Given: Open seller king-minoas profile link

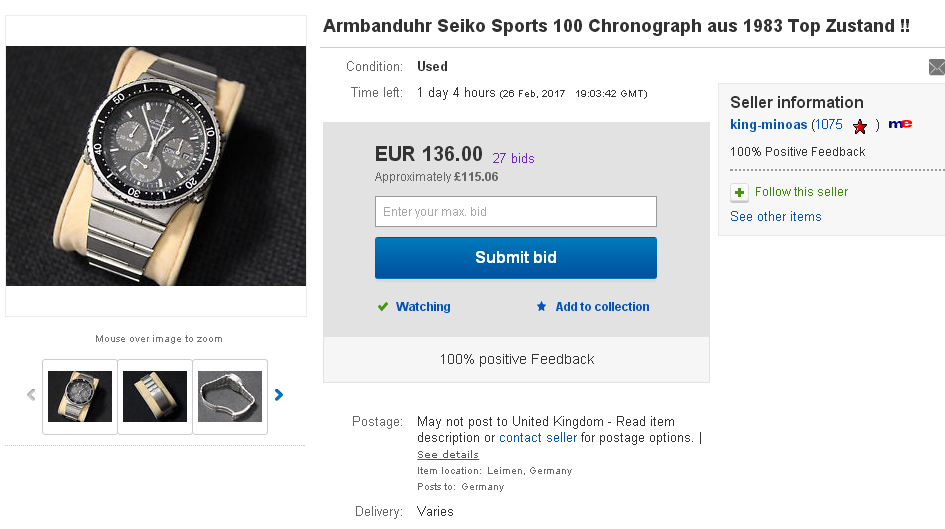Looking at the screenshot, I should (x=768, y=125).
